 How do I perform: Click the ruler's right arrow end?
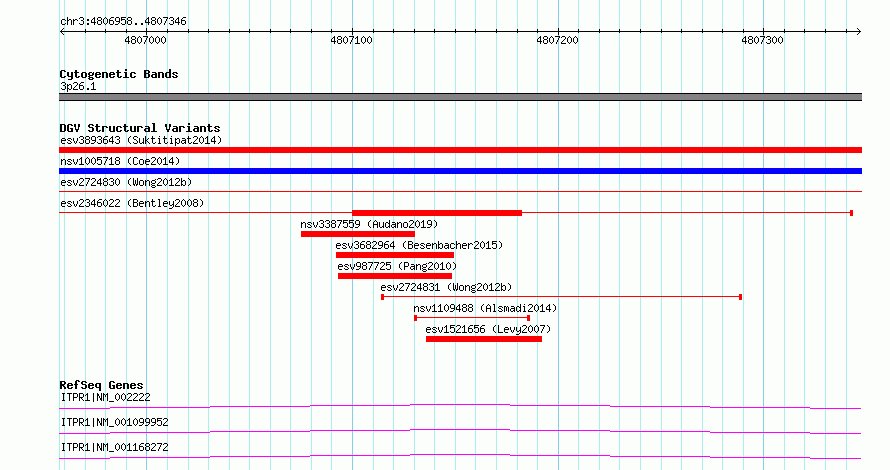(x=859, y=32)
